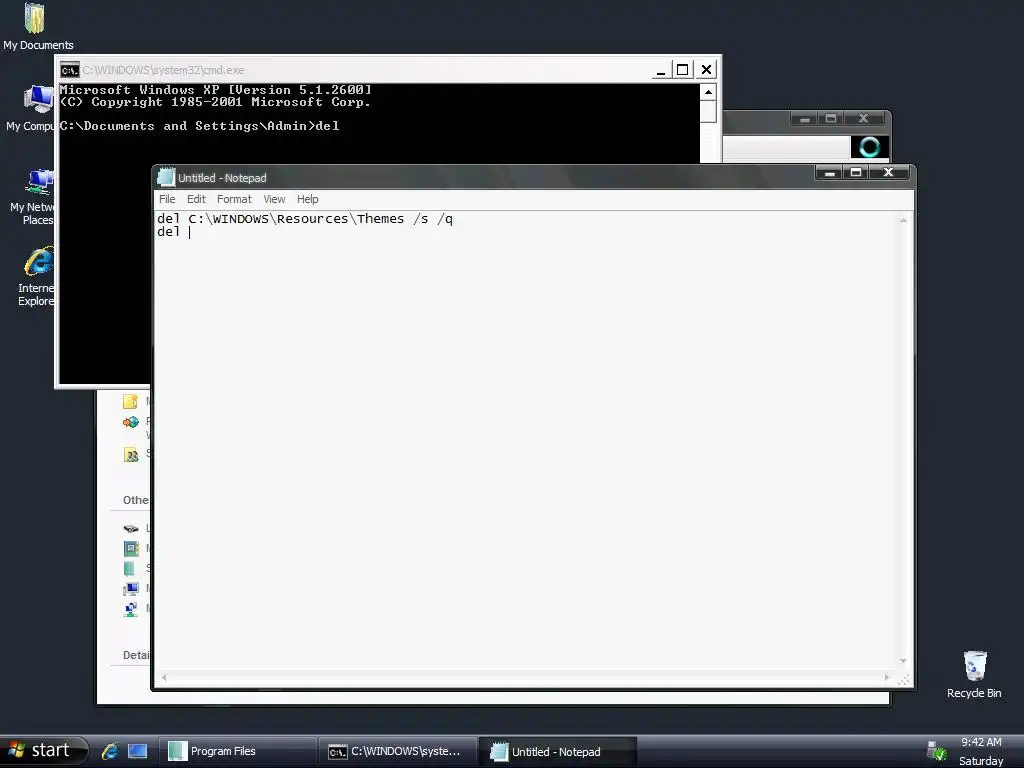Image resolution: width=1024 pixels, height=768 pixels.
Task: Click the command prompt line in cmd window
Action: click(199, 126)
